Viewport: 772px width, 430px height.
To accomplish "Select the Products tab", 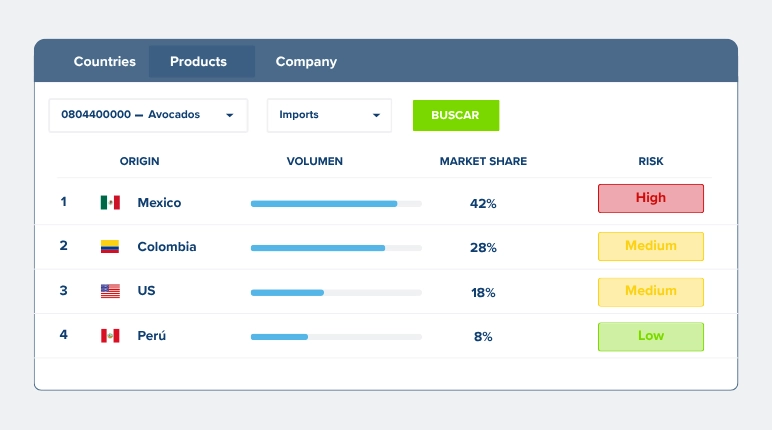I will coord(202,62).
